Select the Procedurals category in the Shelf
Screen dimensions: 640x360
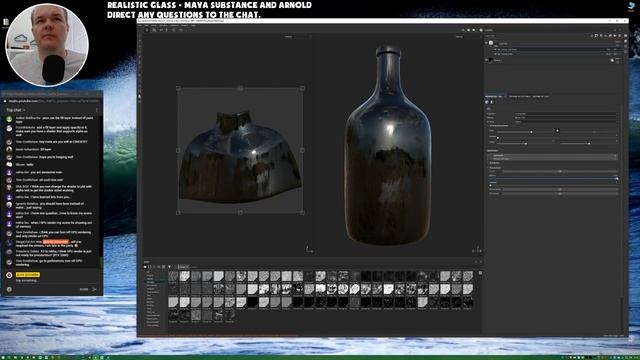click(x=152, y=285)
